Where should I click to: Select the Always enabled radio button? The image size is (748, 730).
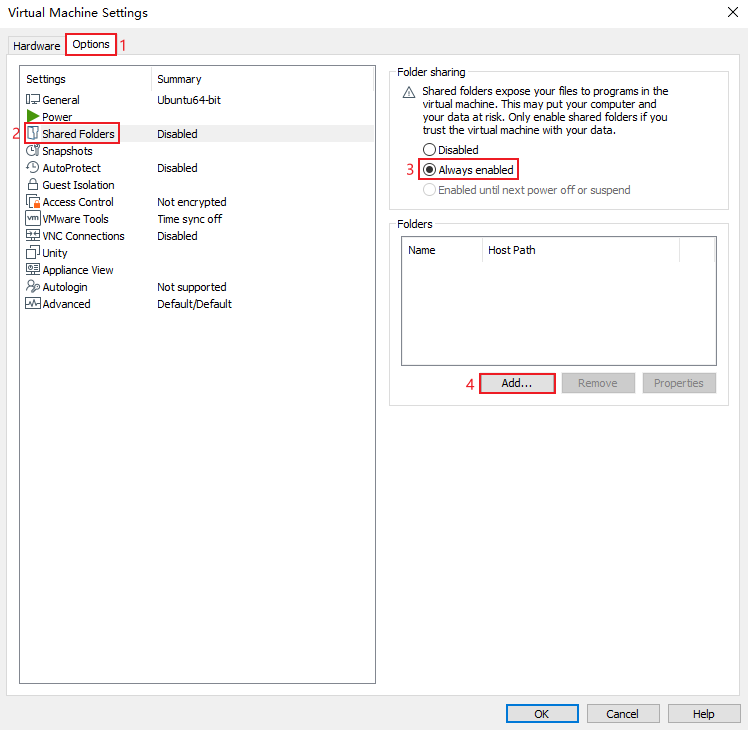[429, 170]
